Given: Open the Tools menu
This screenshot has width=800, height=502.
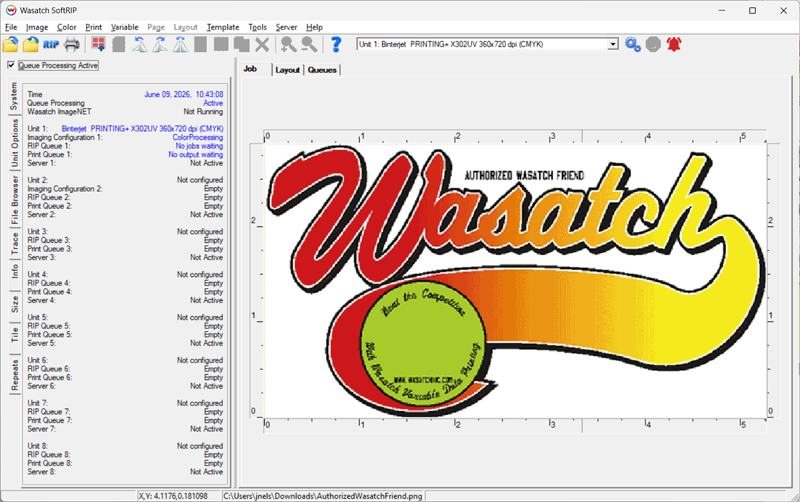Looking at the screenshot, I should coord(258,27).
